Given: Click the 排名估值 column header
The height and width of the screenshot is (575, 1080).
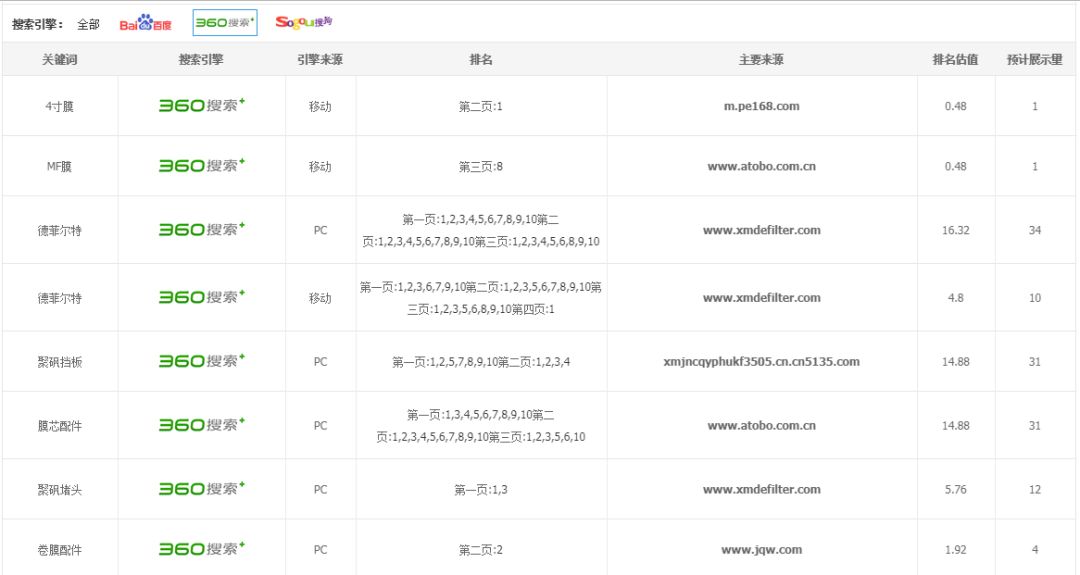Looking at the screenshot, I should (955, 59).
